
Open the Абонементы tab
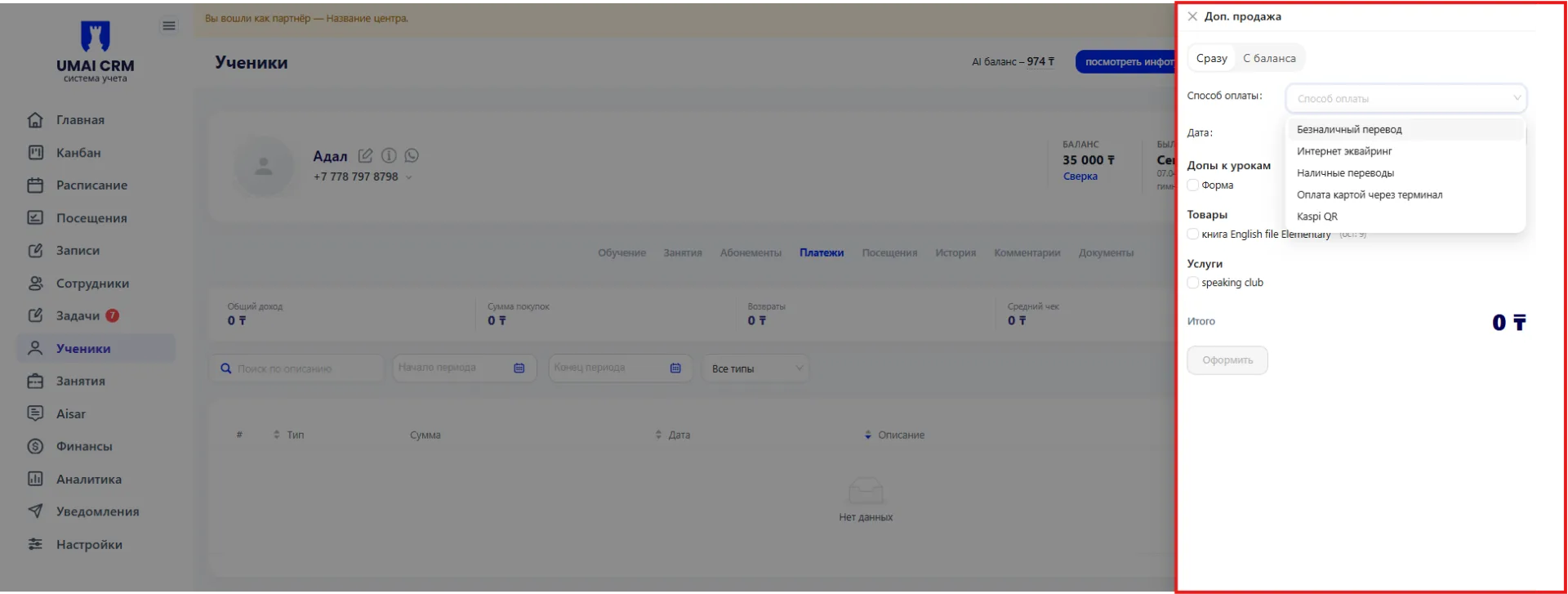pyautogui.click(x=751, y=252)
